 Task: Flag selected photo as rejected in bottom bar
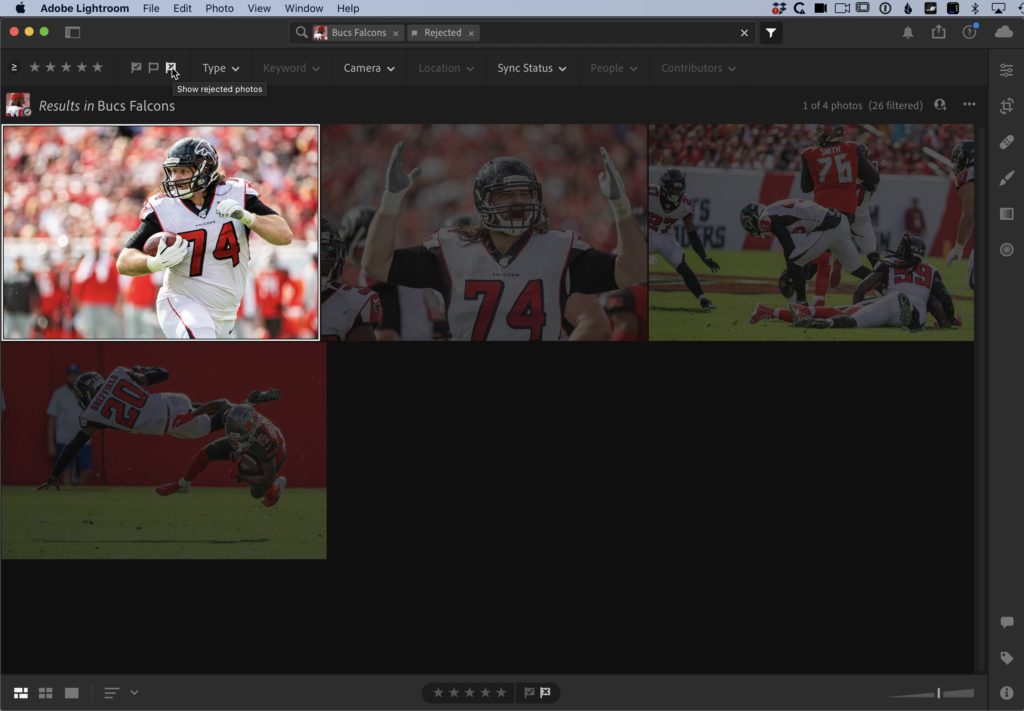click(545, 692)
